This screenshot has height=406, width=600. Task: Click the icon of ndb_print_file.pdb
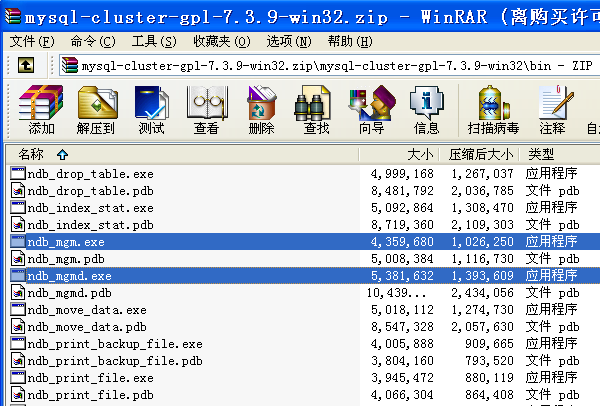pyautogui.click(x=18, y=395)
